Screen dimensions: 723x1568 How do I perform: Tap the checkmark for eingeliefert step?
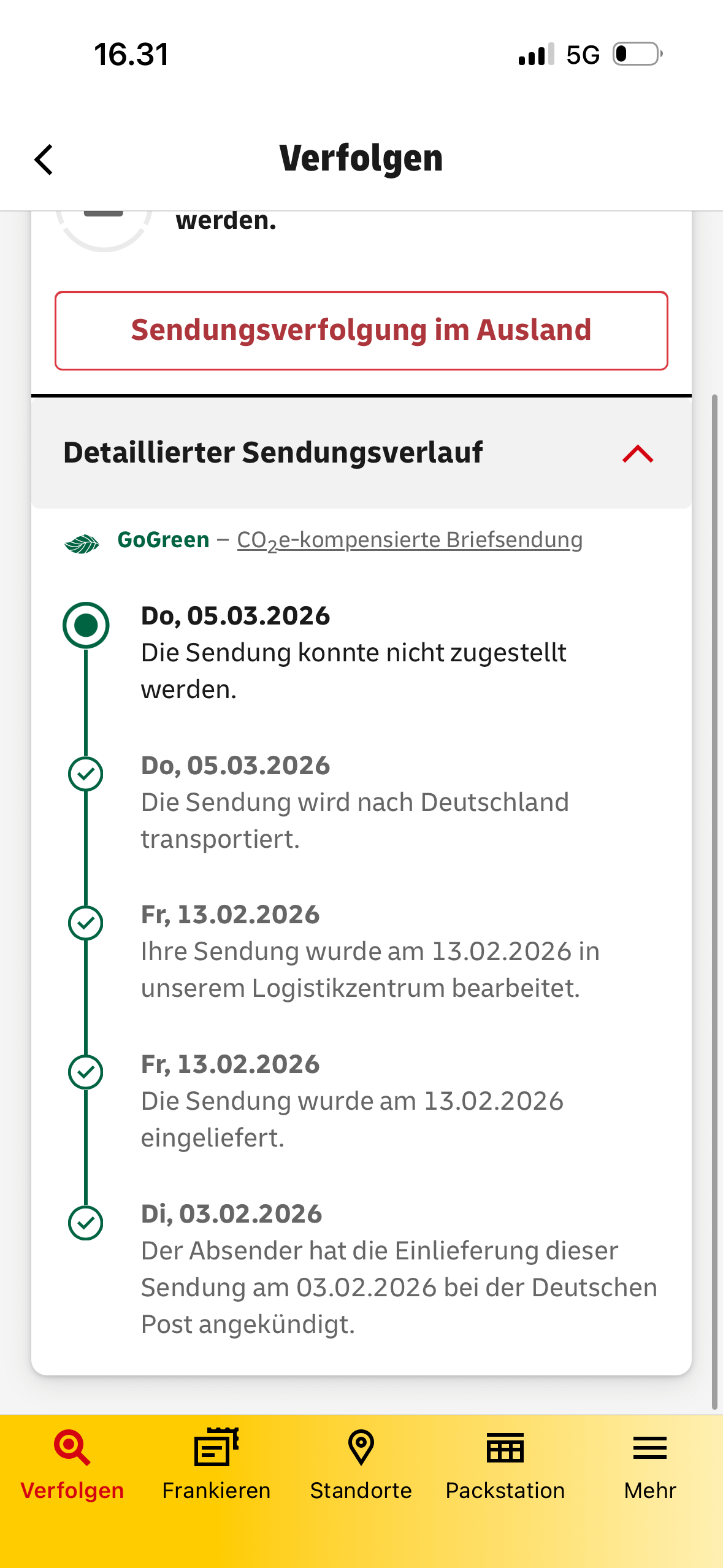click(86, 1072)
